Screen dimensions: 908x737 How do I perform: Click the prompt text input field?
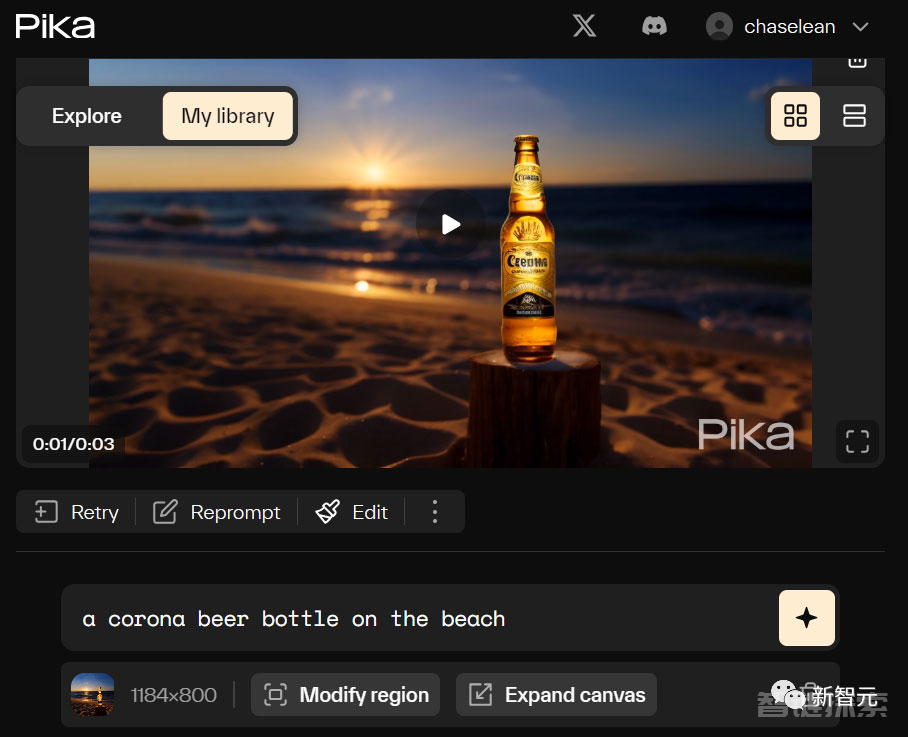[419, 618]
